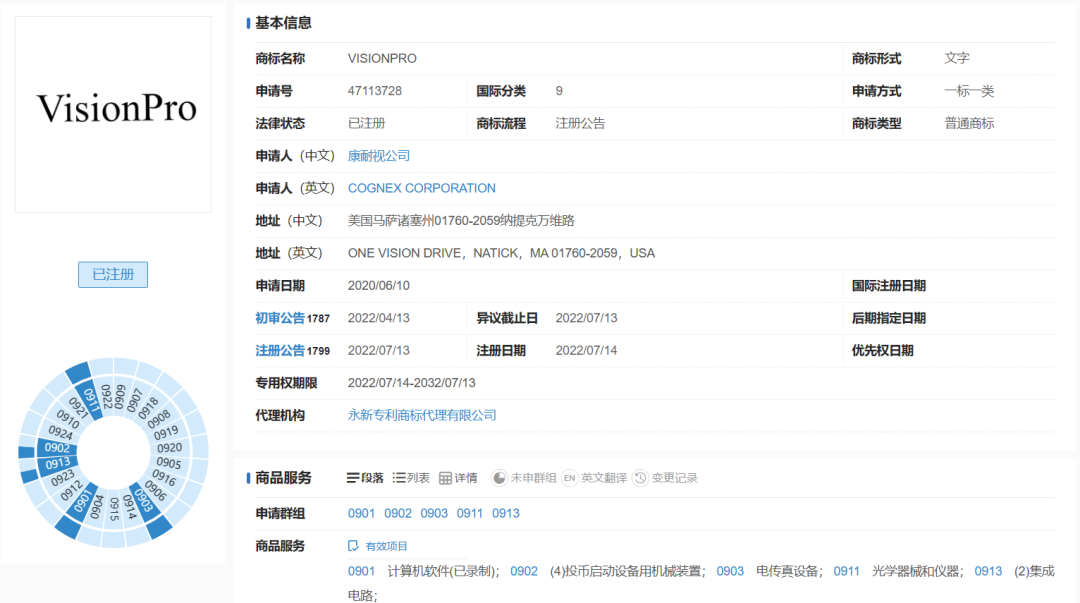Select group 0903 in 申请群组 row
Viewport: 1080px width, 603px height.
point(434,513)
